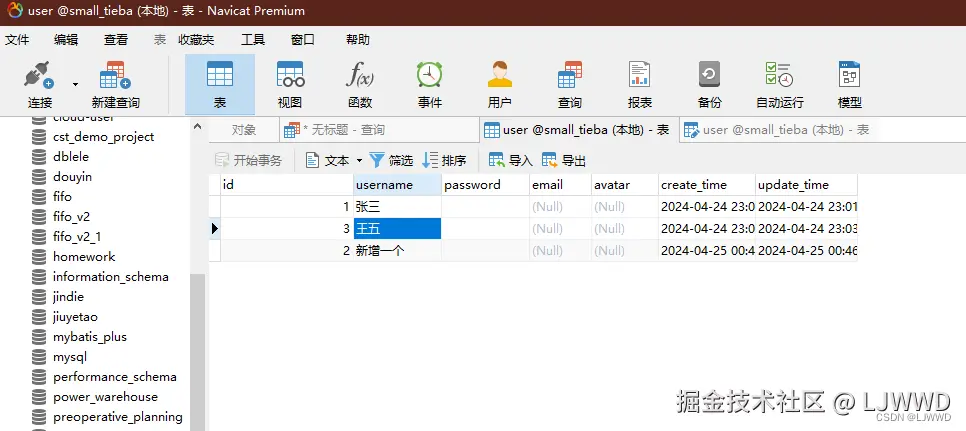
Task: Click the create_time cell in 新增一个 row
Action: coord(707,251)
